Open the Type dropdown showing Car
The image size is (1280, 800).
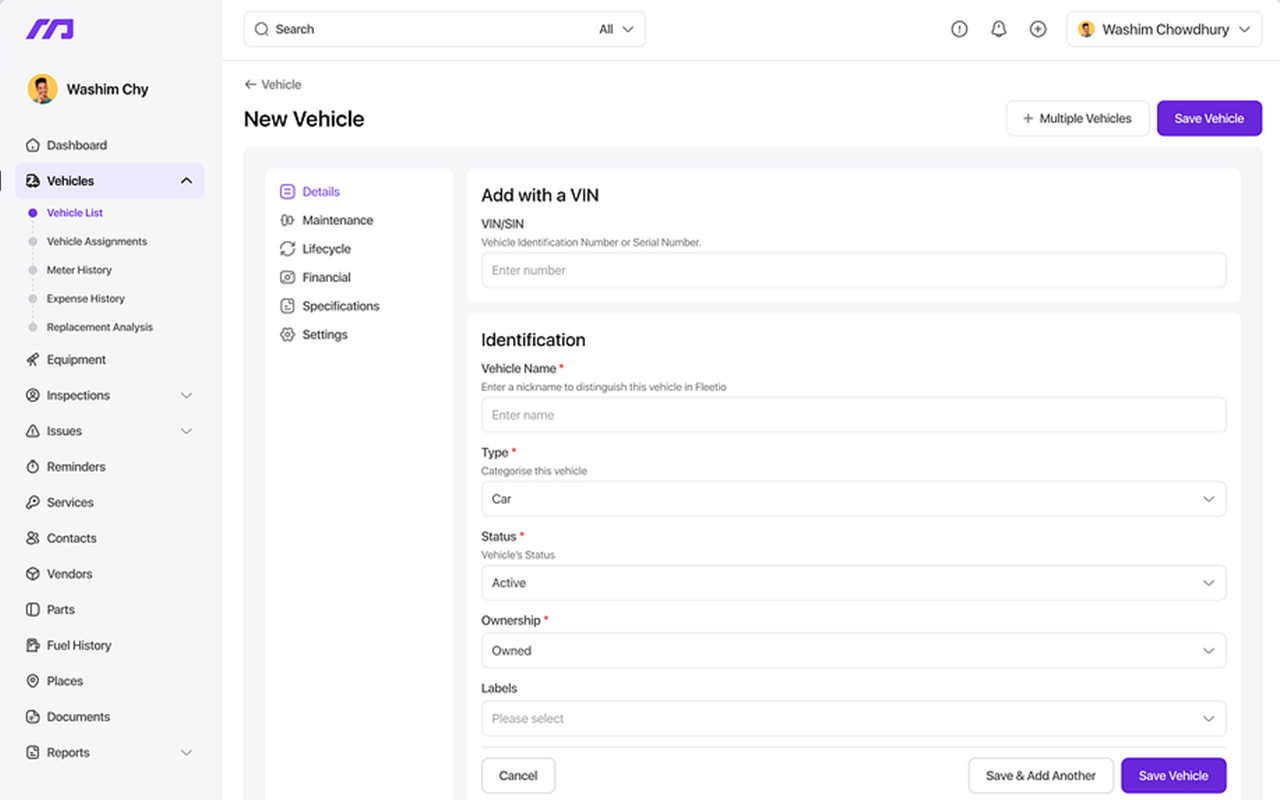(x=853, y=499)
